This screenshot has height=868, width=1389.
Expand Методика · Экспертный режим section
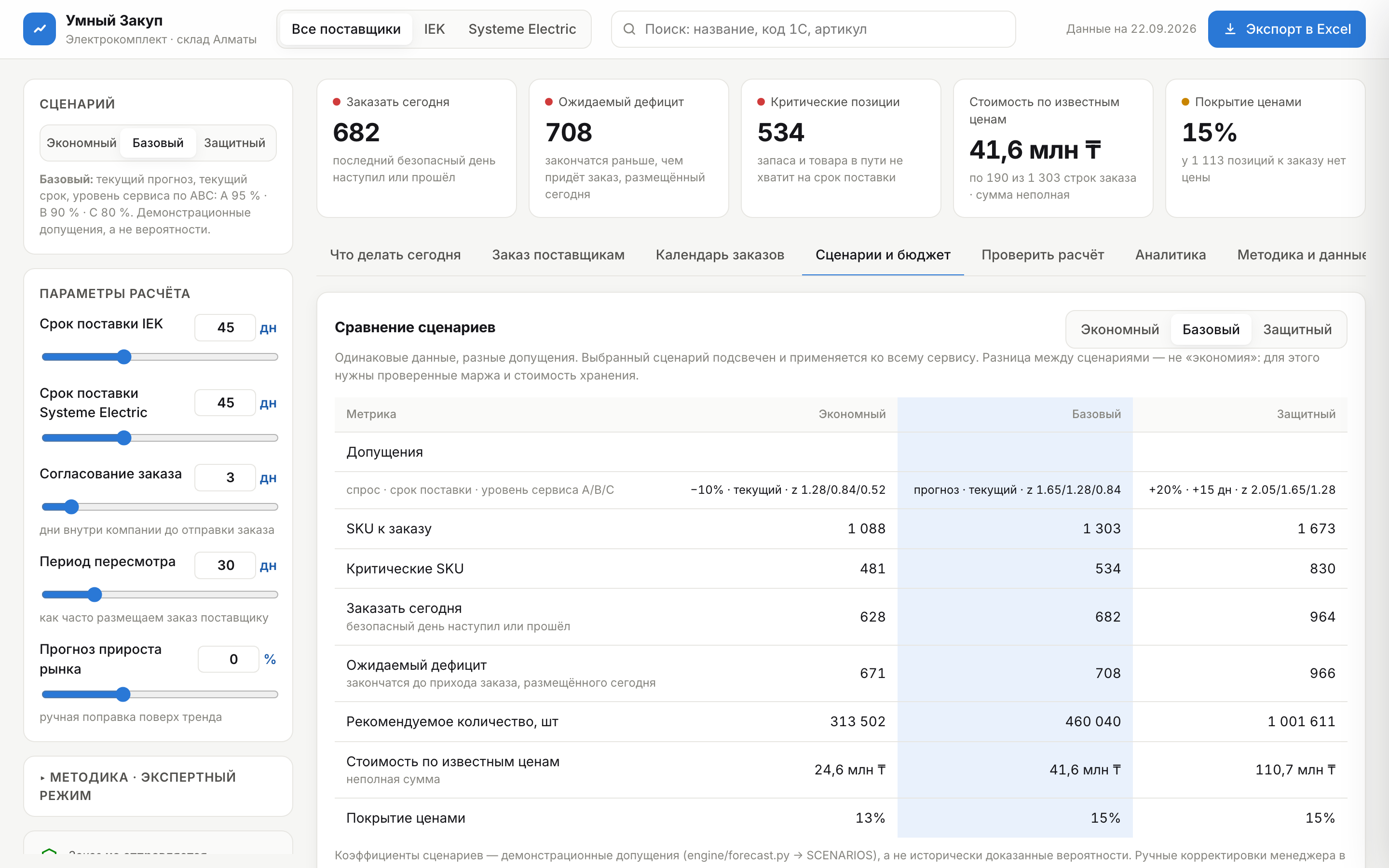(158, 786)
